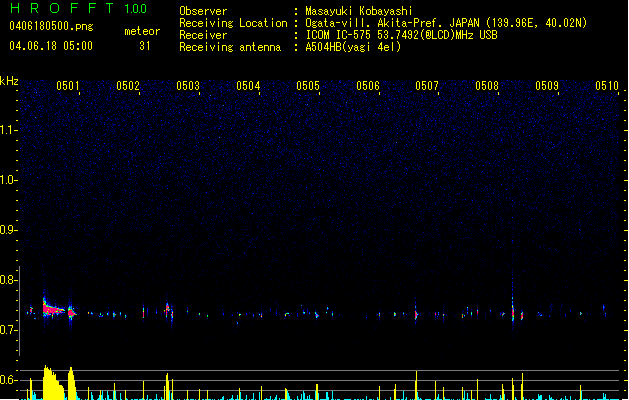Image resolution: width=629 pixels, height=400 pixels.
Task: Click the large meteor echo after 05:00
Action: pos(53,308)
